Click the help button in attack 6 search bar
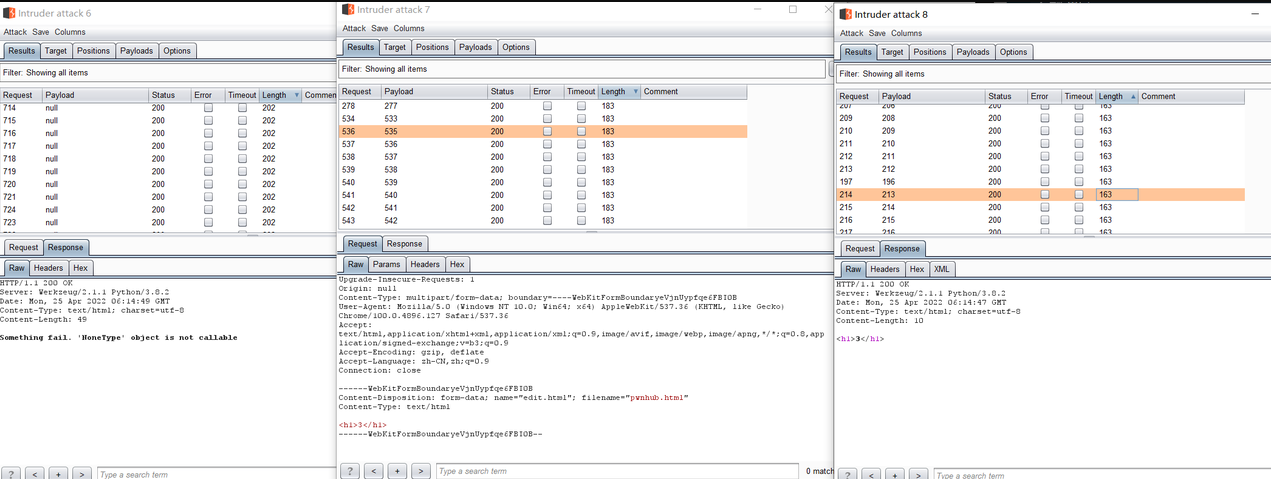The width and height of the screenshot is (1271, 479). (x=12, y=474)
